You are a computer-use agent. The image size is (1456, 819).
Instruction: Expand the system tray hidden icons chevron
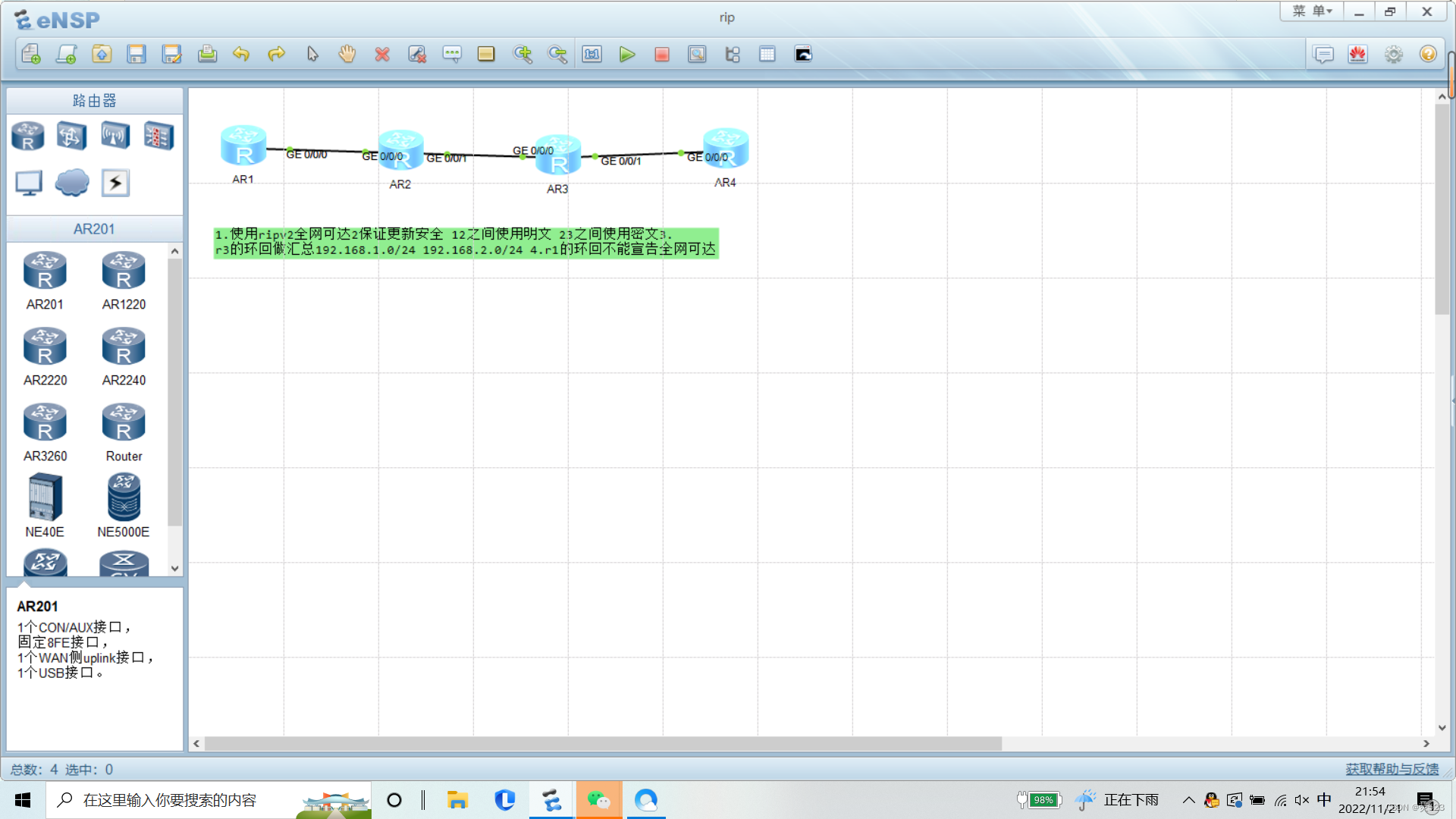(1188, 800)
